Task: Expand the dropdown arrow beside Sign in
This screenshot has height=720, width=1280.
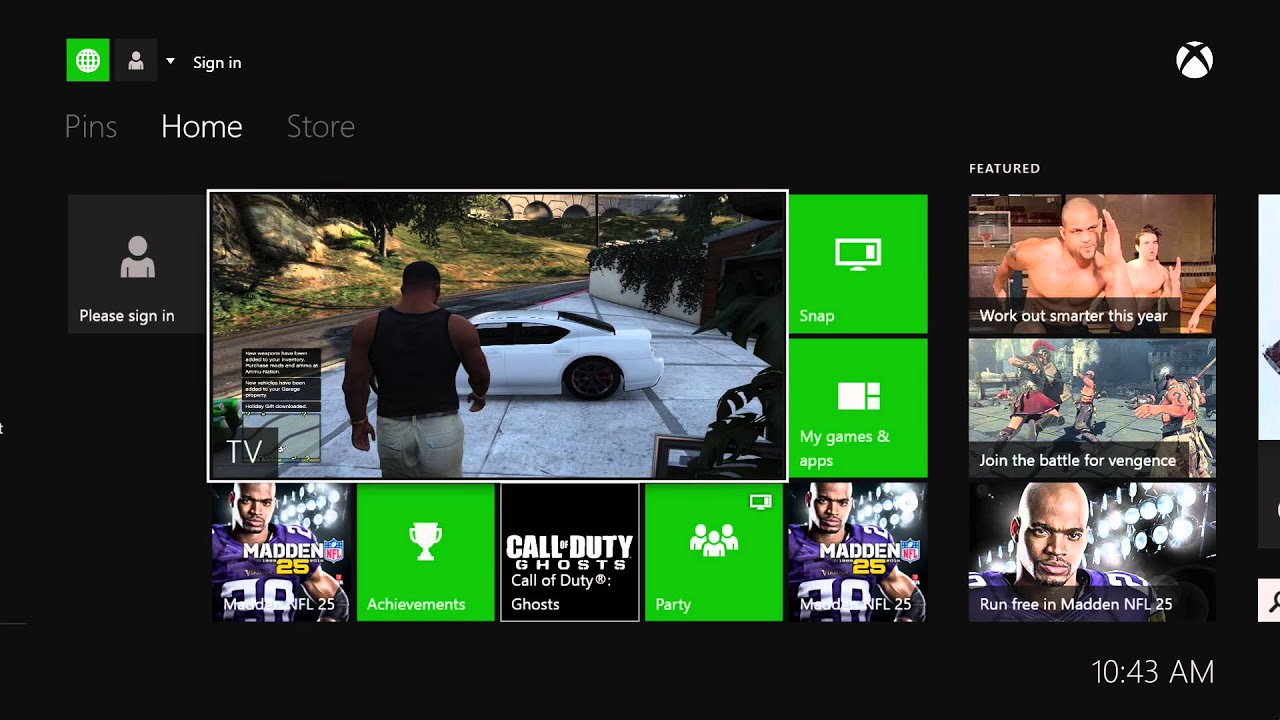Action: click(x=170, y=61)
